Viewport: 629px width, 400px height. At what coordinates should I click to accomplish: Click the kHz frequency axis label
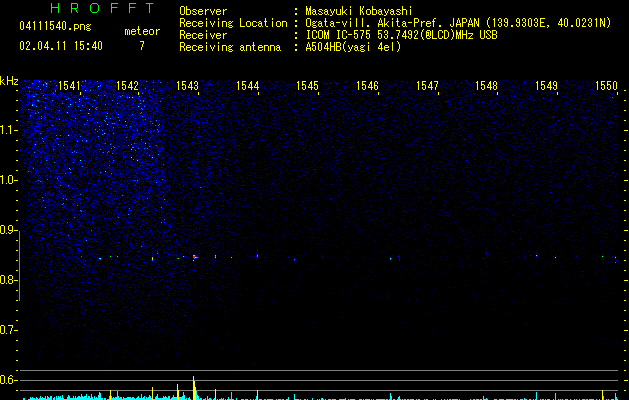click(9, 81)
